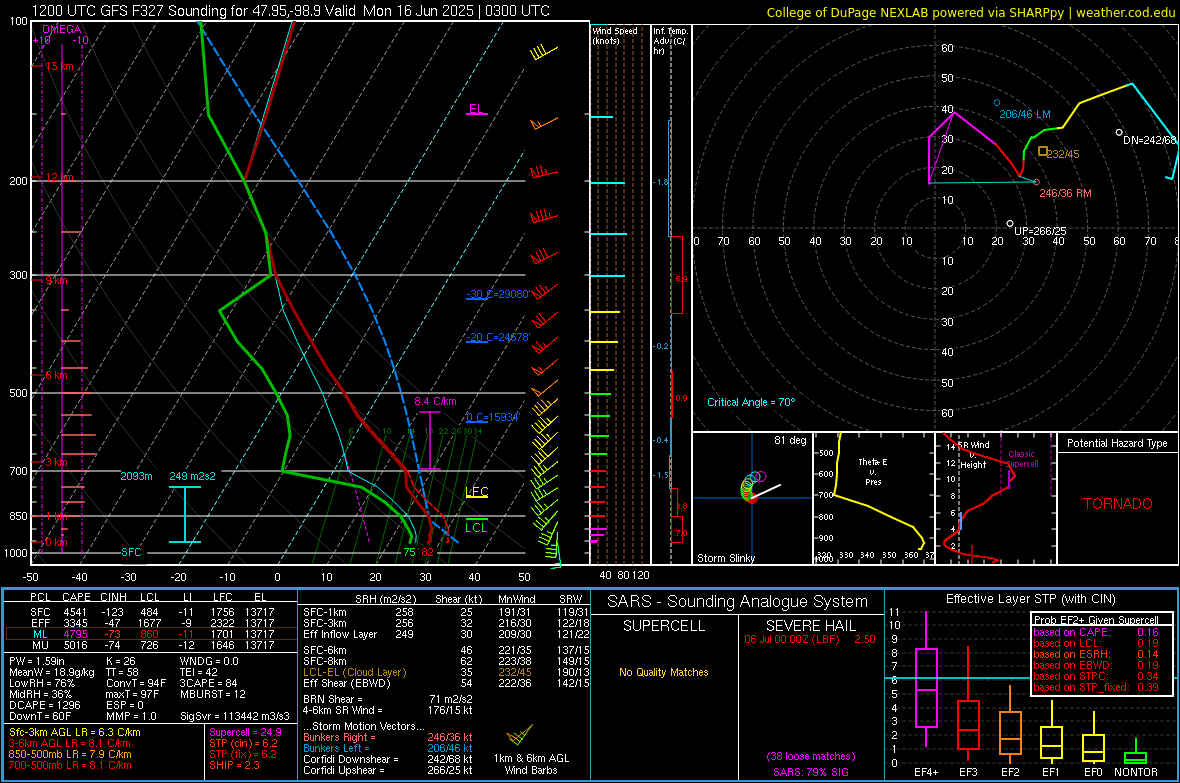1180x783 pixels.
Task: Click the 'STP (cin) = 6.2' value
Action: (243, 743)
